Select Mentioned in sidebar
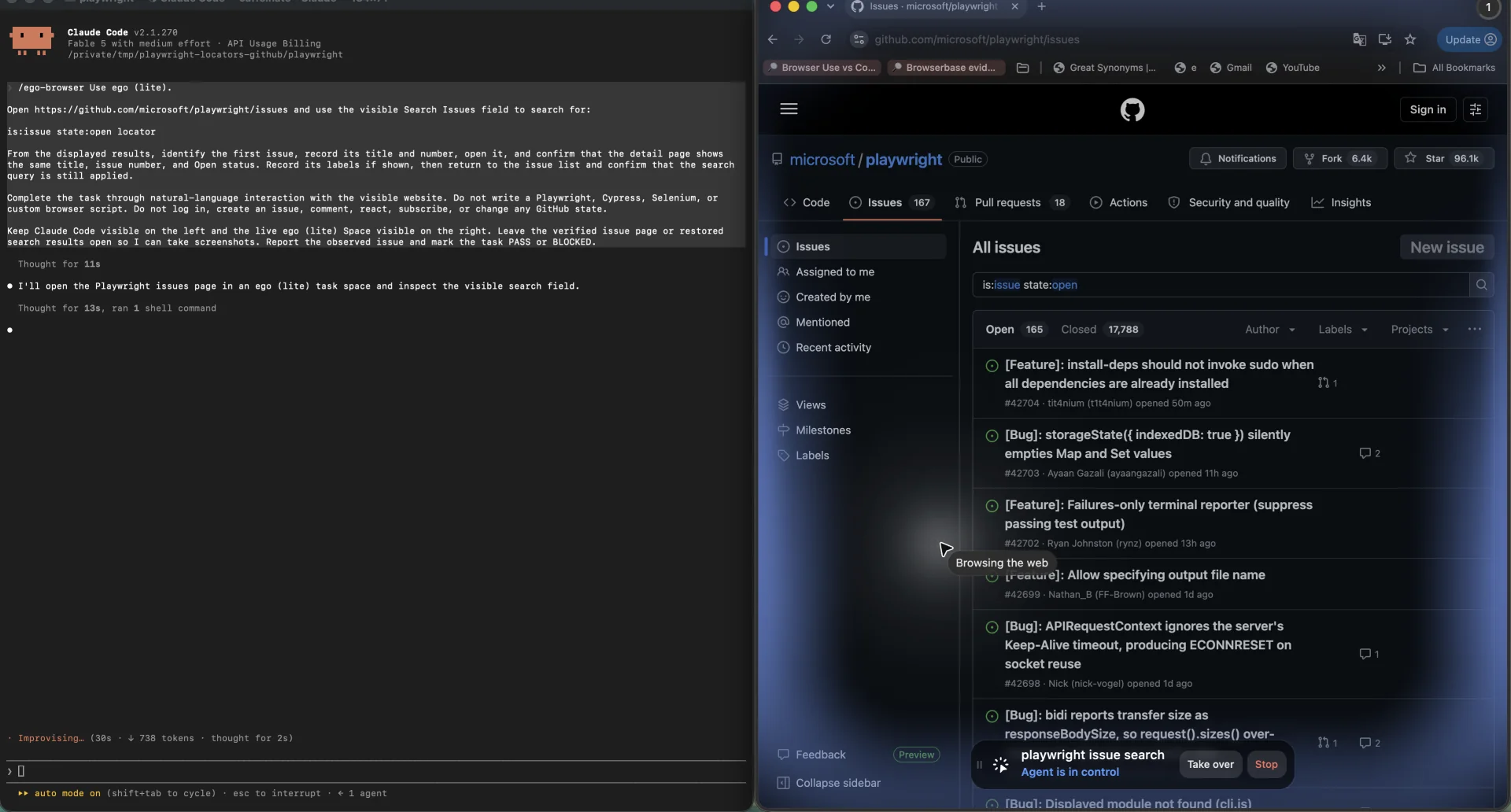 (x=858, y=323)
